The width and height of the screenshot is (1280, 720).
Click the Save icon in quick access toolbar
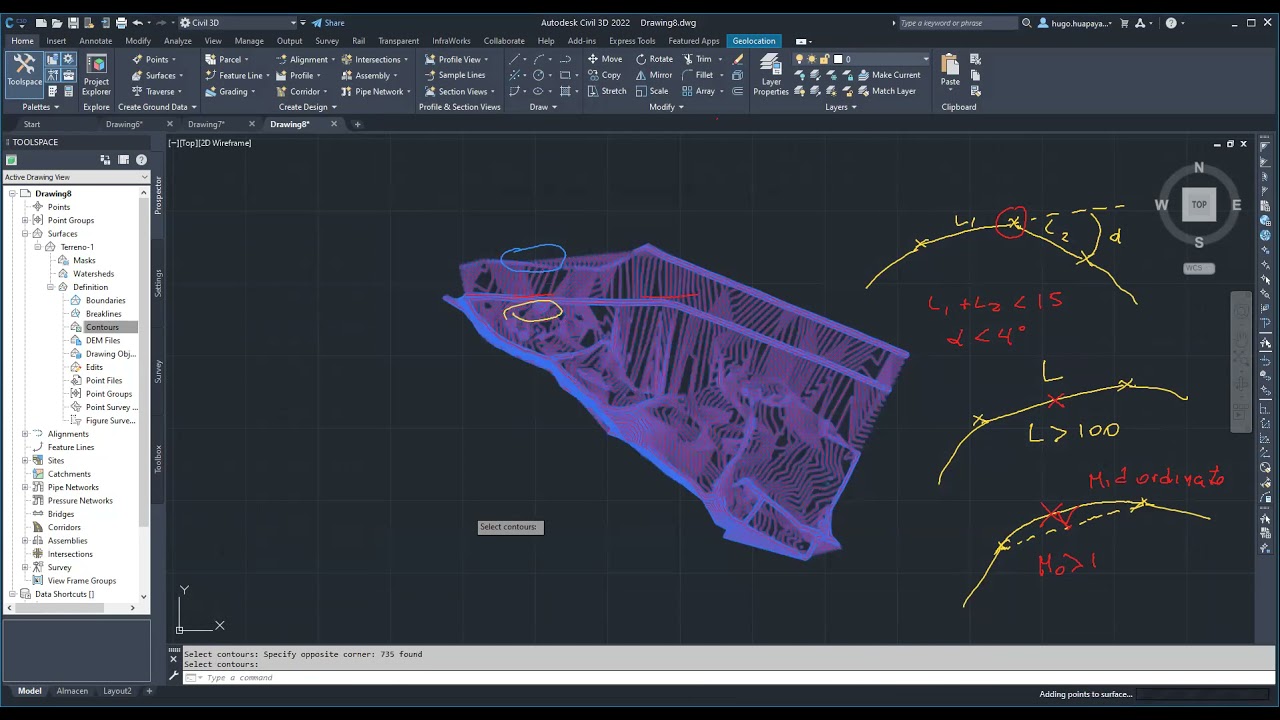tap(74, 23)
